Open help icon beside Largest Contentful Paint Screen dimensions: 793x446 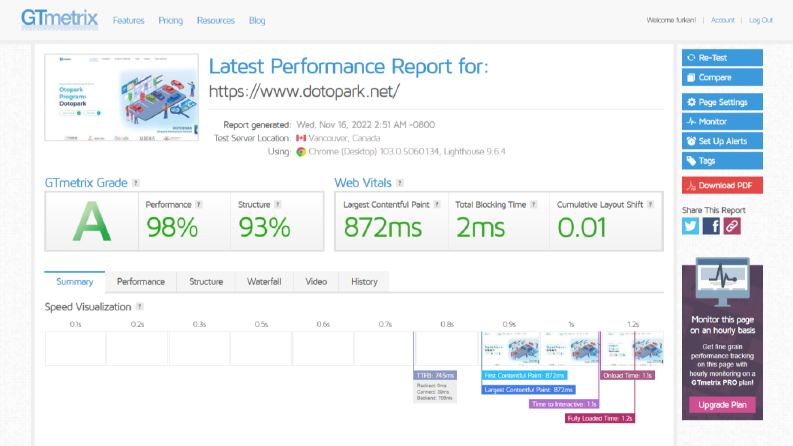click(437, 204)
